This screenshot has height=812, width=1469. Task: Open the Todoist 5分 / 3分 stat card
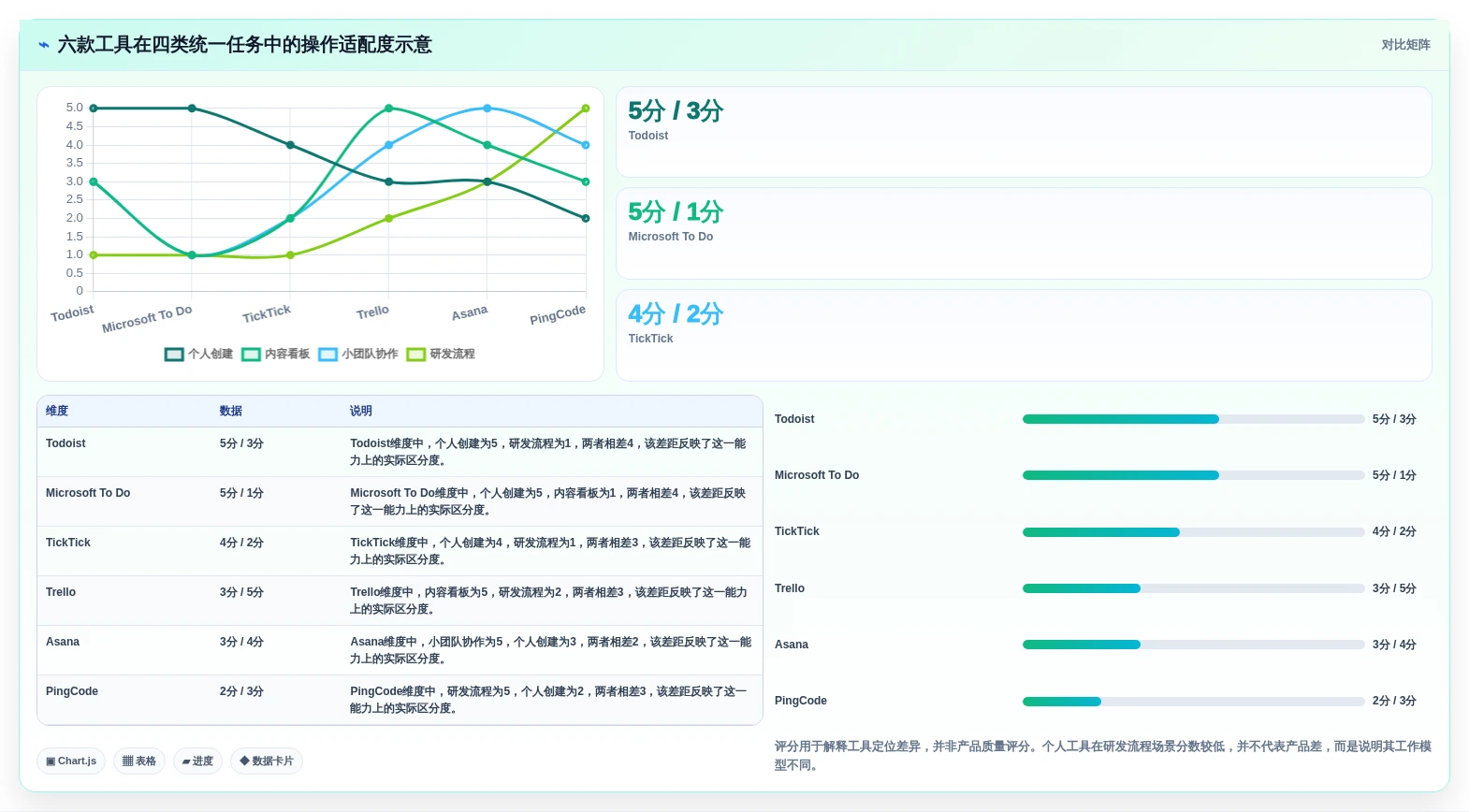(x=1024, y=132)
